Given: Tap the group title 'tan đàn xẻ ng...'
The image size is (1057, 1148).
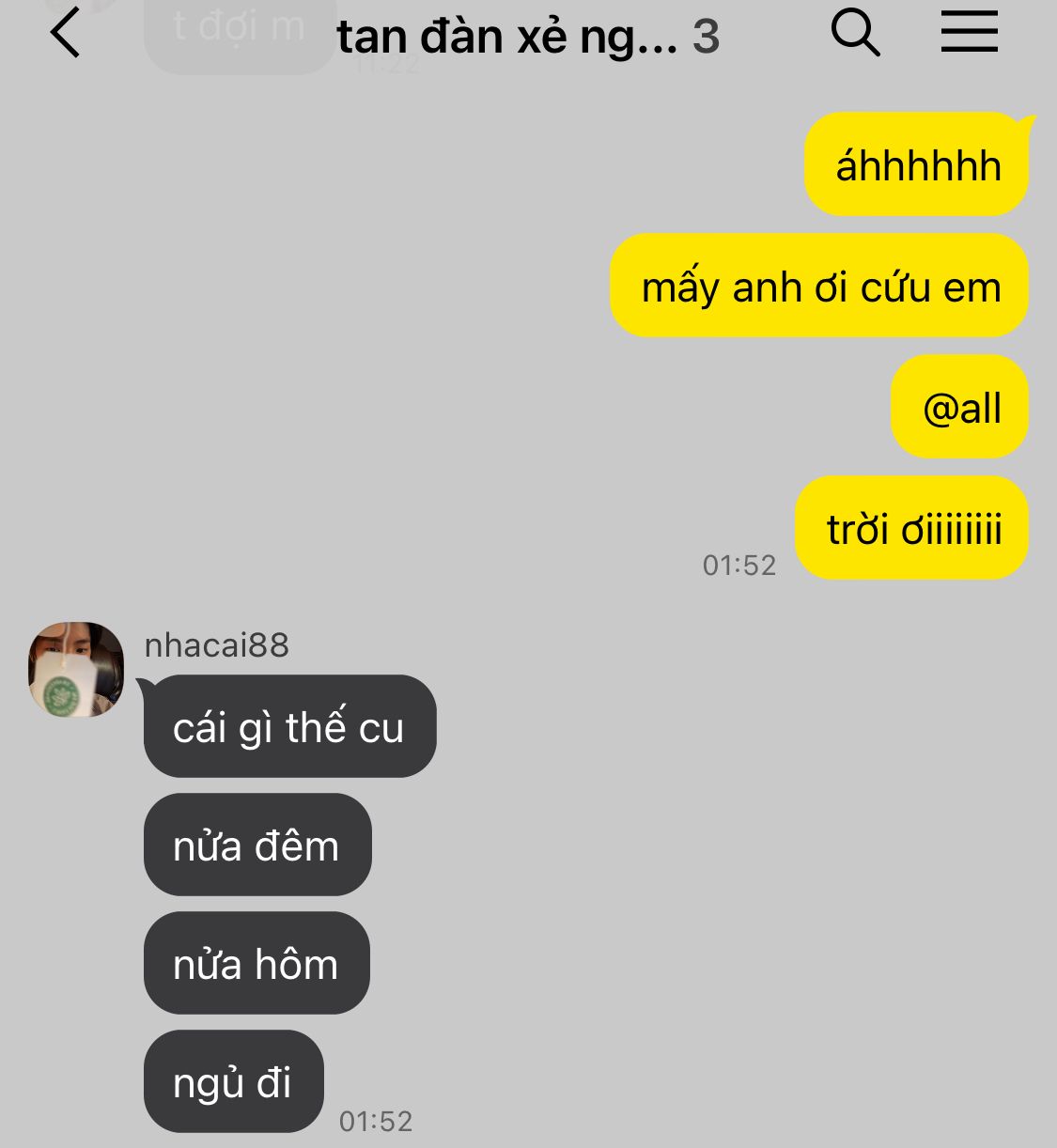Looking at the screenshot, I should tap(506, 37).
